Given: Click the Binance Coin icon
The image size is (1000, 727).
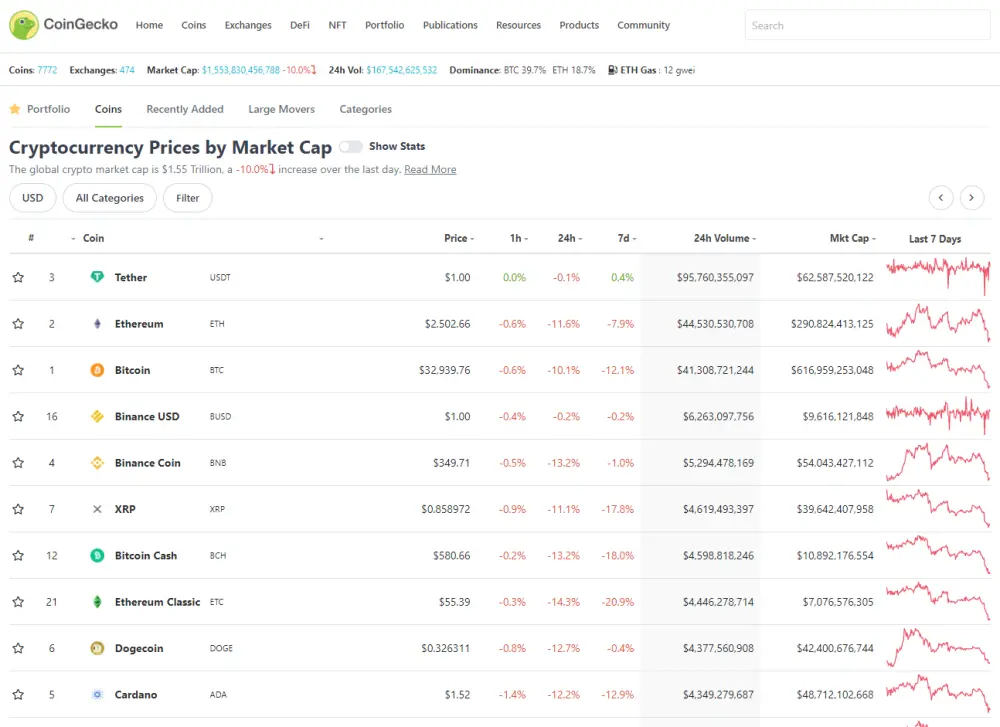Looking at the screenshot, I should [97, 463].
